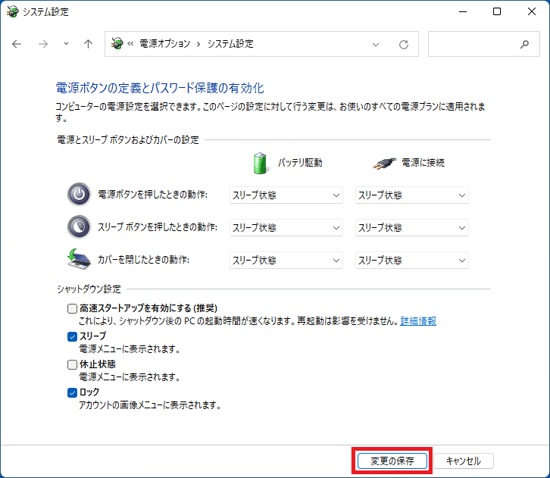This screenshot has width=550, height=478.
Task: Click the green battery icon
Action: [x=260, y=163]
